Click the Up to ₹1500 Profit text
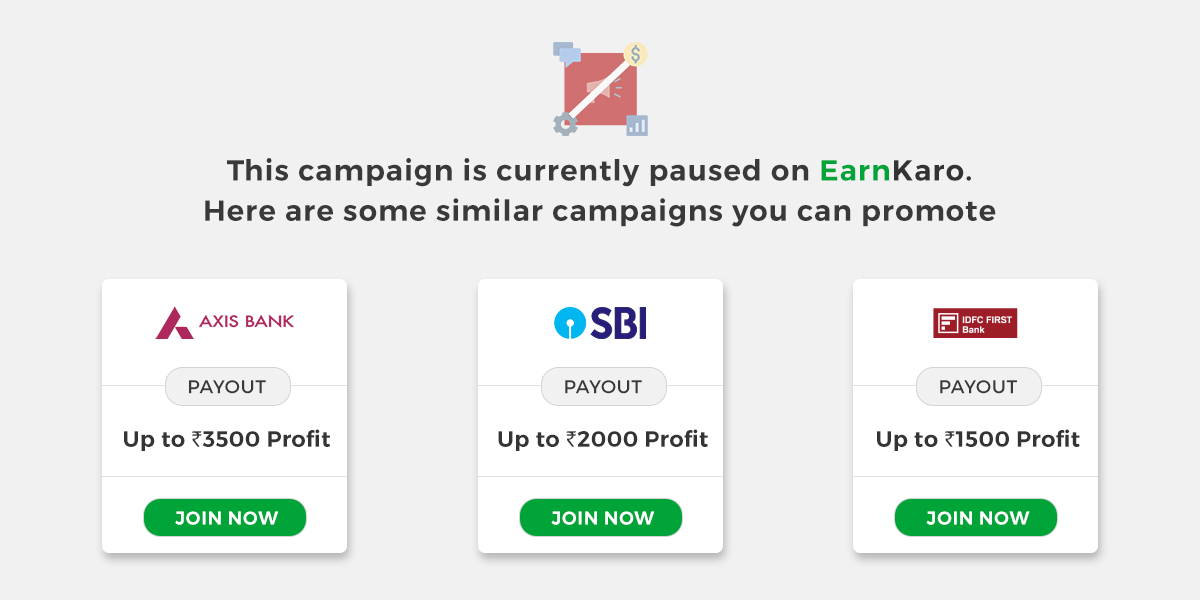1200x600 pixels. click(975, 438)
